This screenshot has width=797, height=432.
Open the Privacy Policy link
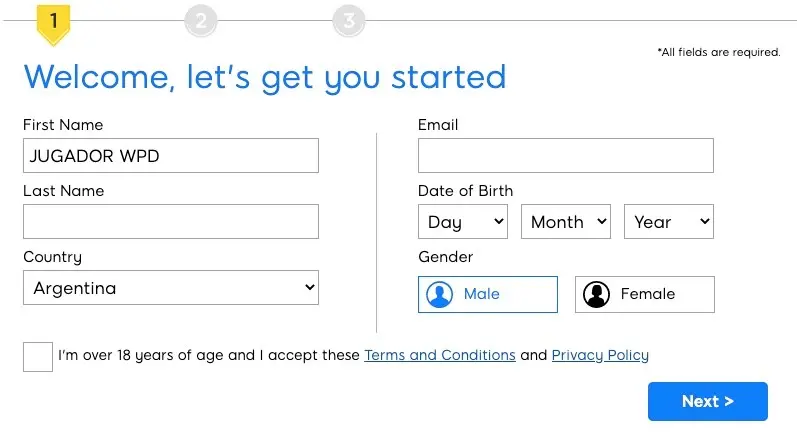pos(600,355)
